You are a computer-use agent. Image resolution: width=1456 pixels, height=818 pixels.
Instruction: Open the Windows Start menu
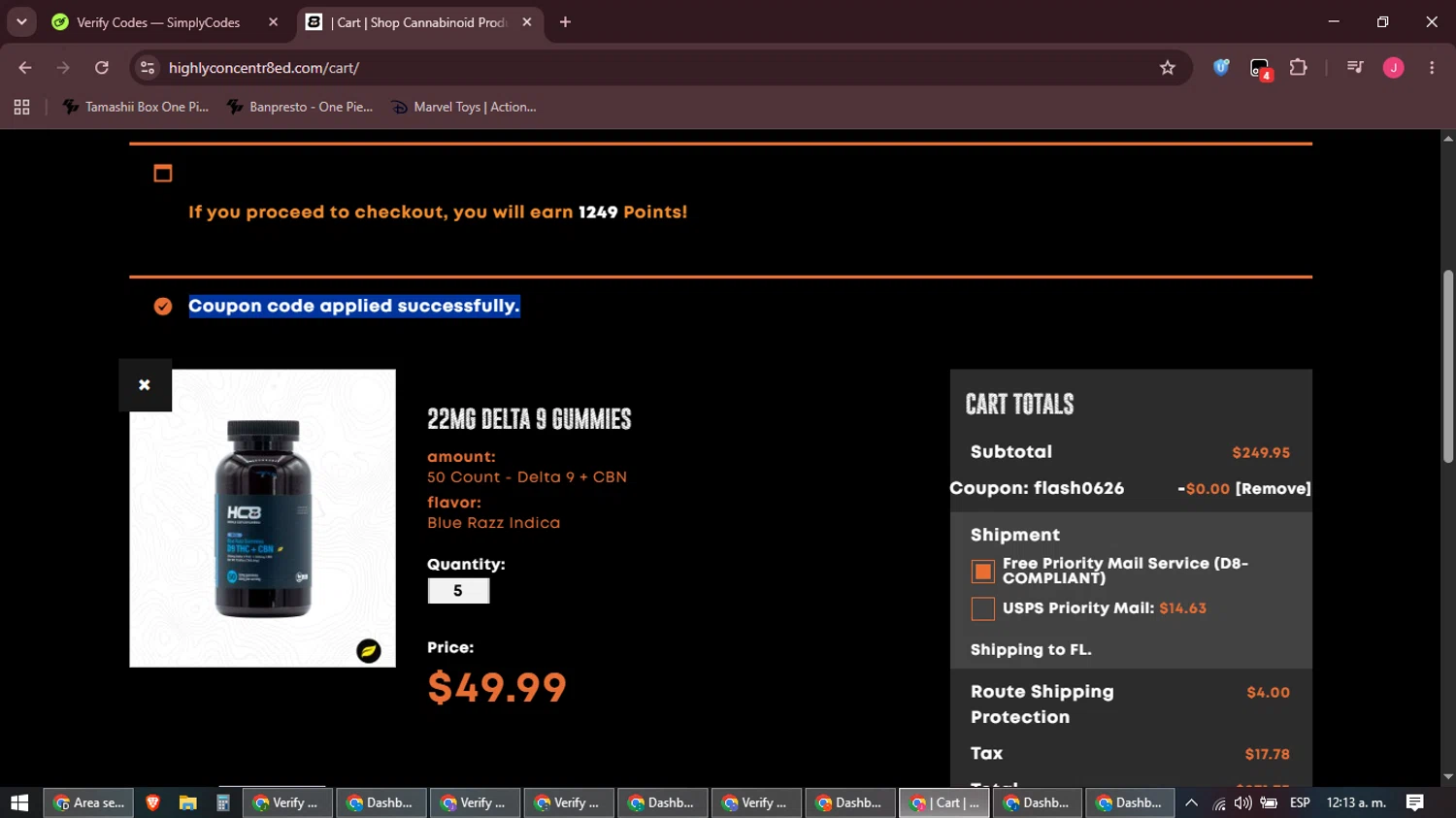pyautogui.click(x=19, y=802)
